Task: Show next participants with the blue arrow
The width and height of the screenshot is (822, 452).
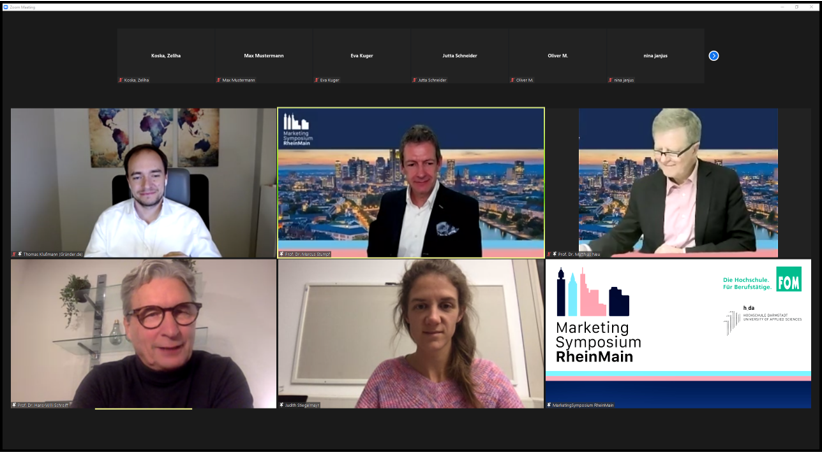Action: pos(713,56)
